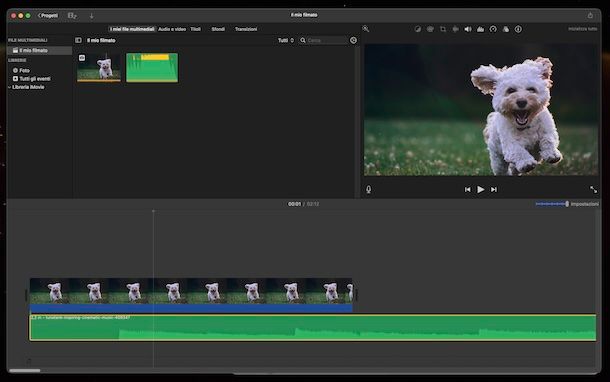
Task: Click the music note icon in timeline
Action: pyautogui.click(x=29, y=361)
